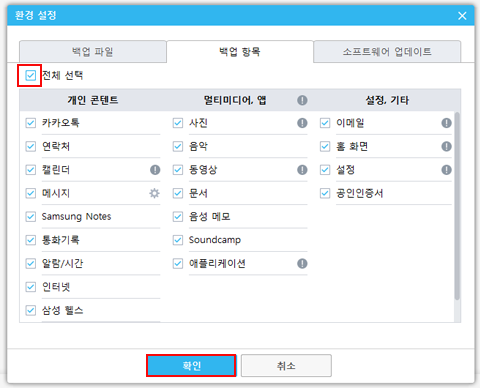Switch to the 백업 파일 tab
Image resolution: width=480 pixels, height=388 pixels.
pos(93,52)
